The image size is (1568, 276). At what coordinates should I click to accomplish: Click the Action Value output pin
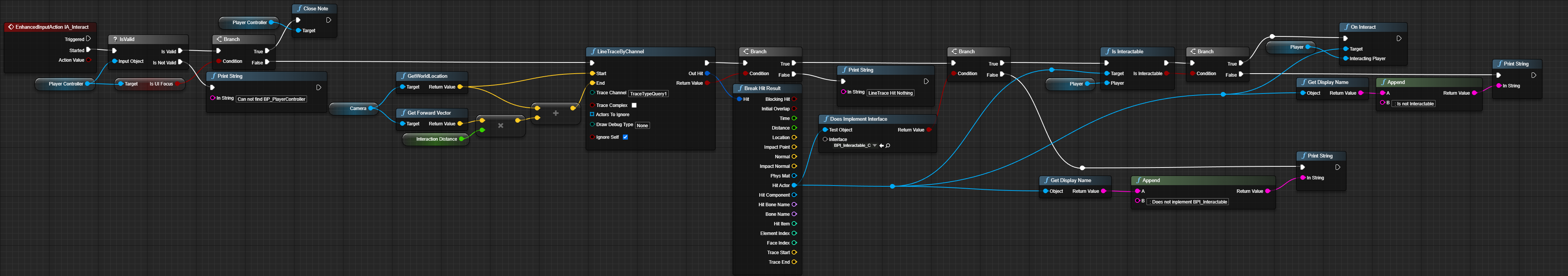[x=88, y=60]
